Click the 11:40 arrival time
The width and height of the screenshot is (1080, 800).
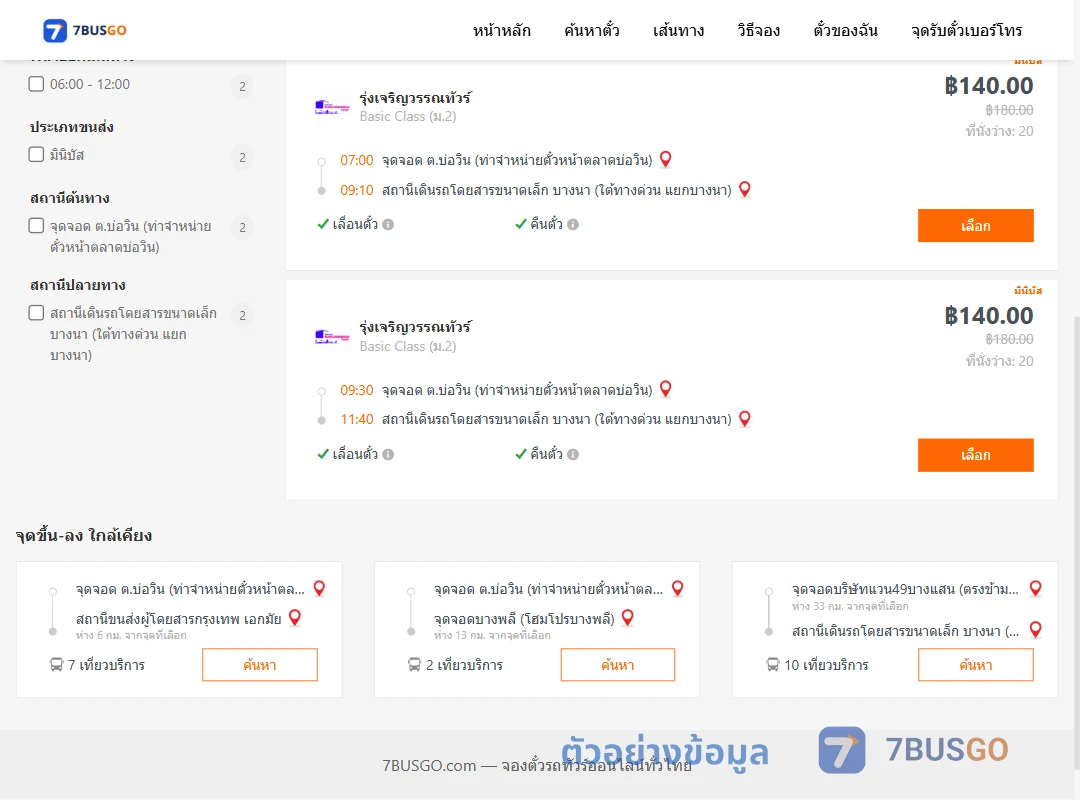click(x=356, y=419)
